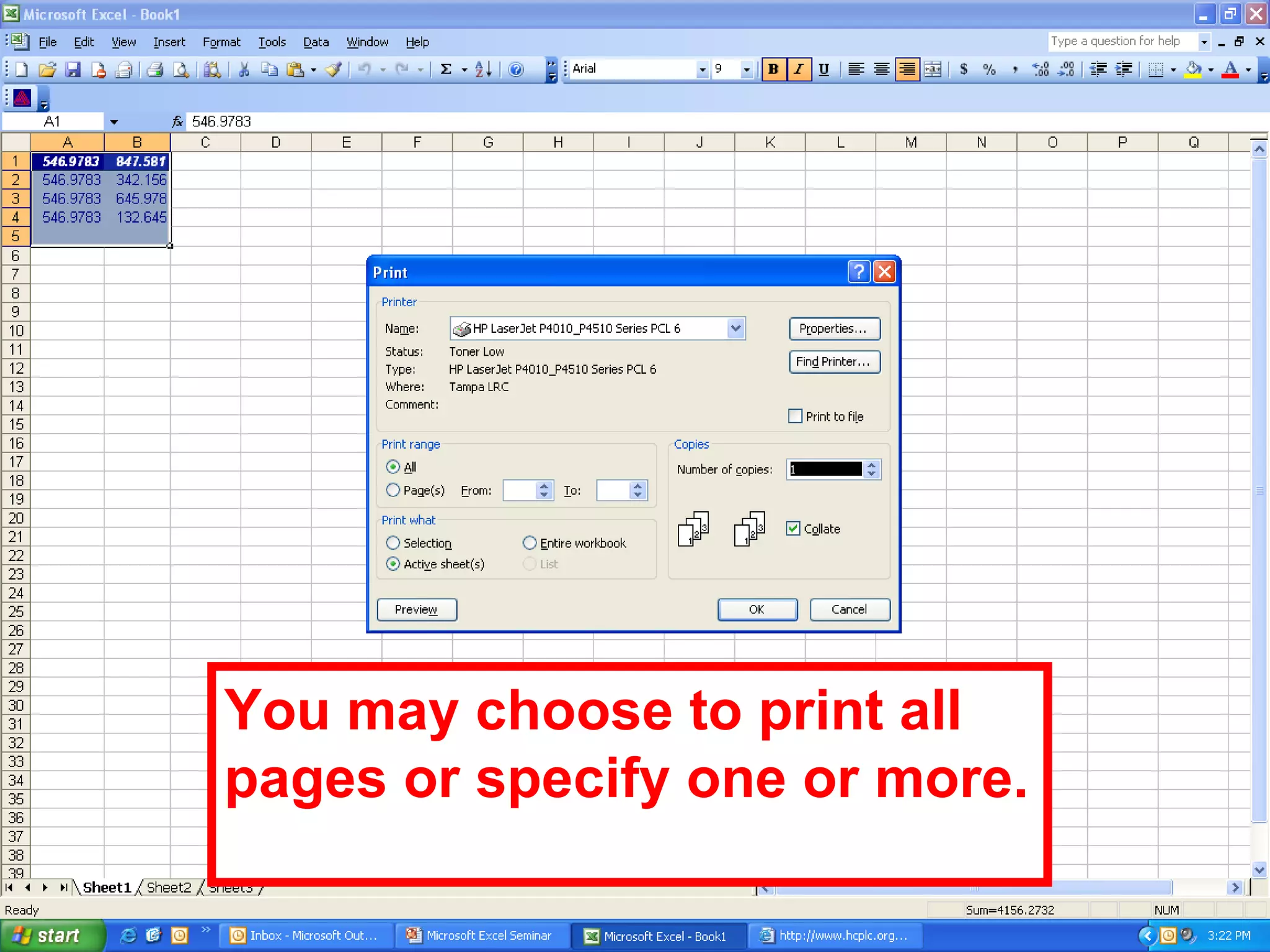The height and width of the screenshot is (952, 1270).
Task: Click the Sort Ascending icon
Action: click(x=484, y=69)
